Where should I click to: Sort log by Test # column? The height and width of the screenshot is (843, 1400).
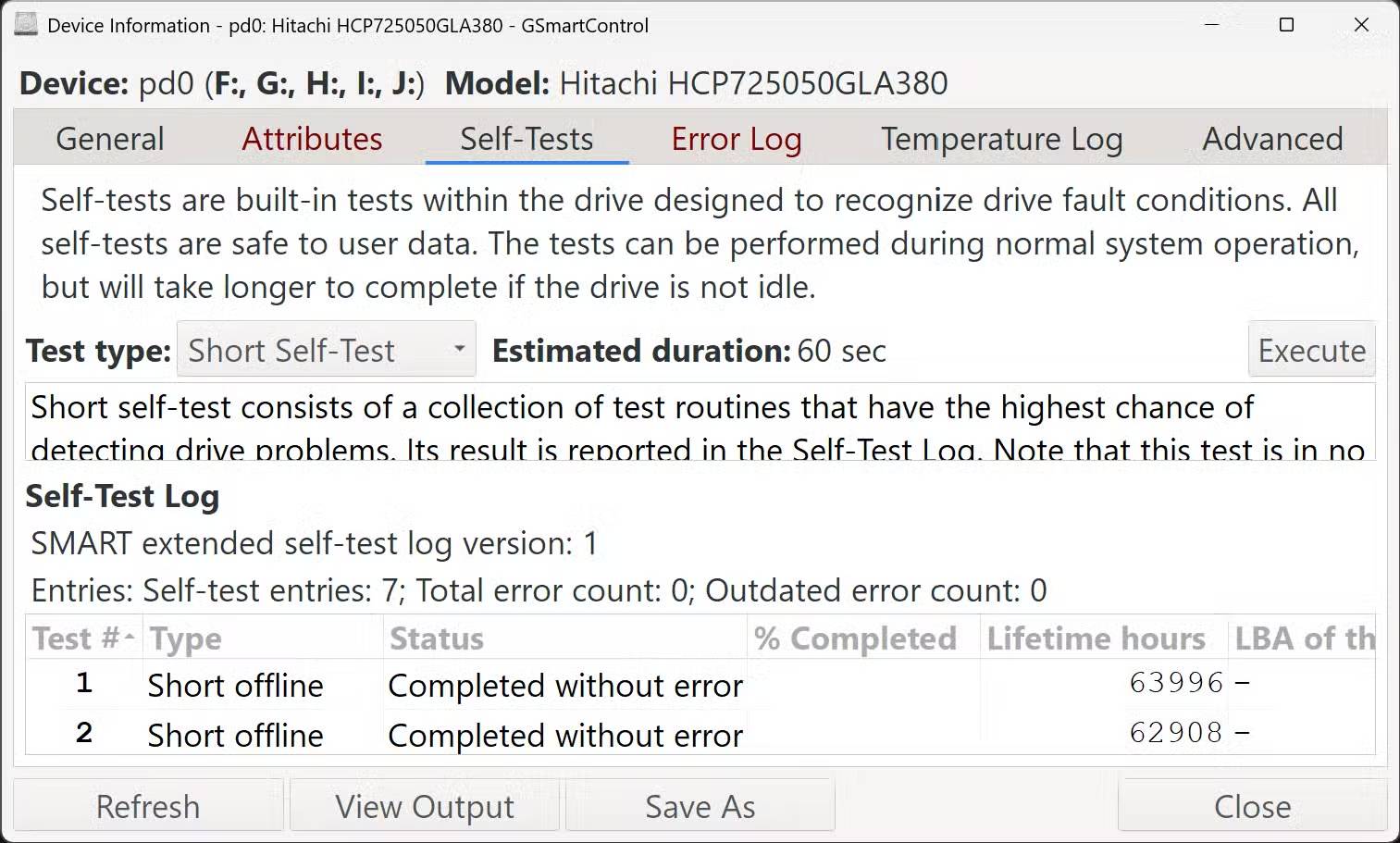point(83,638)
